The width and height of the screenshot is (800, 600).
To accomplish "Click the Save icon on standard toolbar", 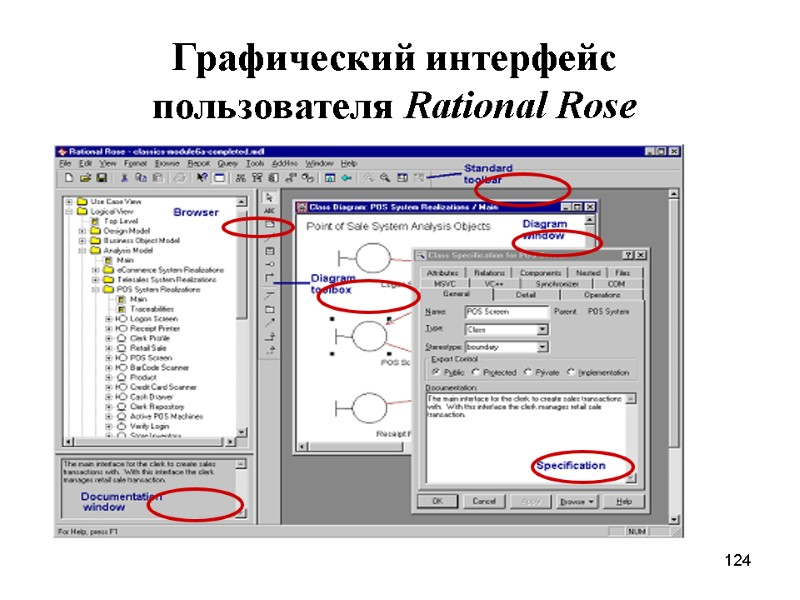I will pos(101,178).
